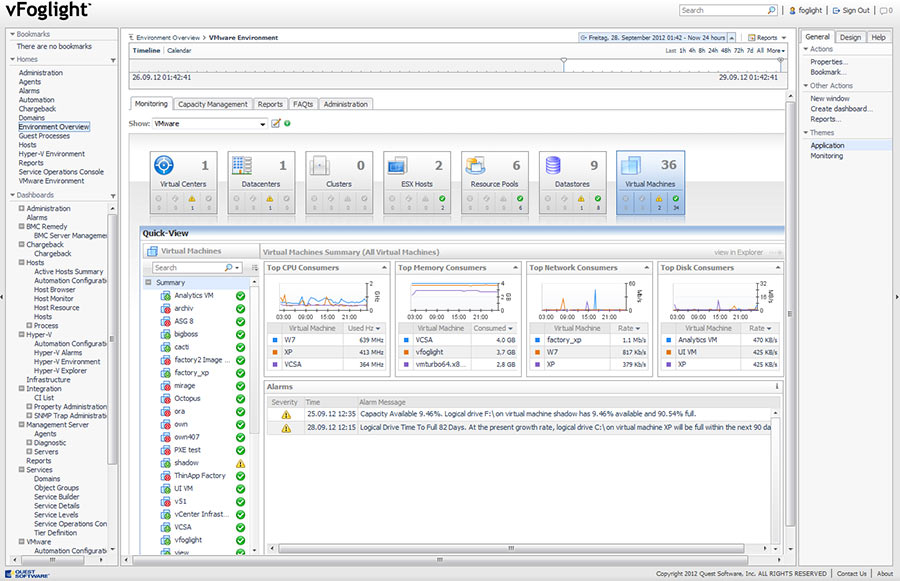Viewport: 900px width, 581px height.
Task: Click the Quest Software logo
Action: click(27, 574)
